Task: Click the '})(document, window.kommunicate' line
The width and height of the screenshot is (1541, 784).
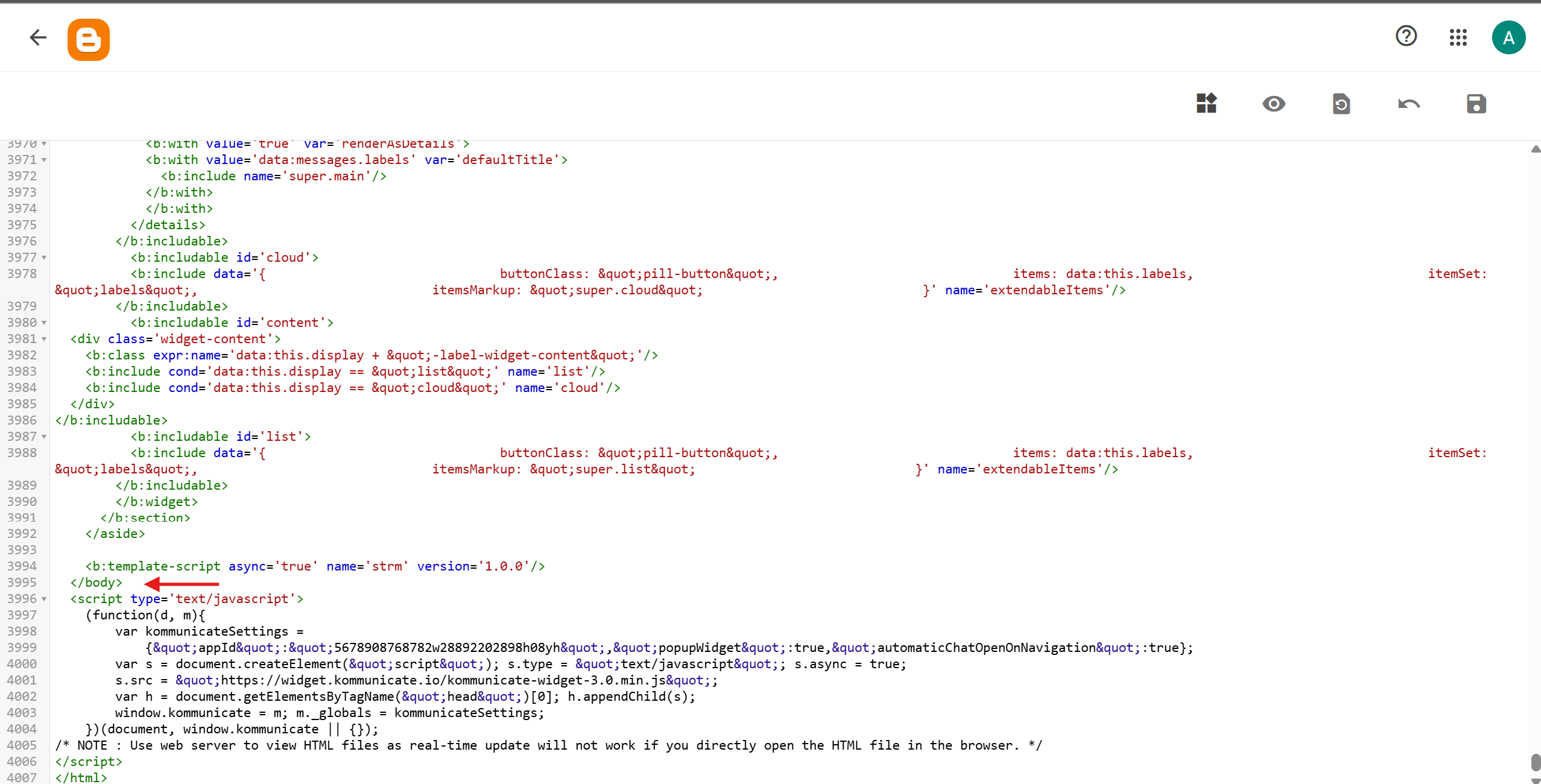Action: (x=232, y=729)
